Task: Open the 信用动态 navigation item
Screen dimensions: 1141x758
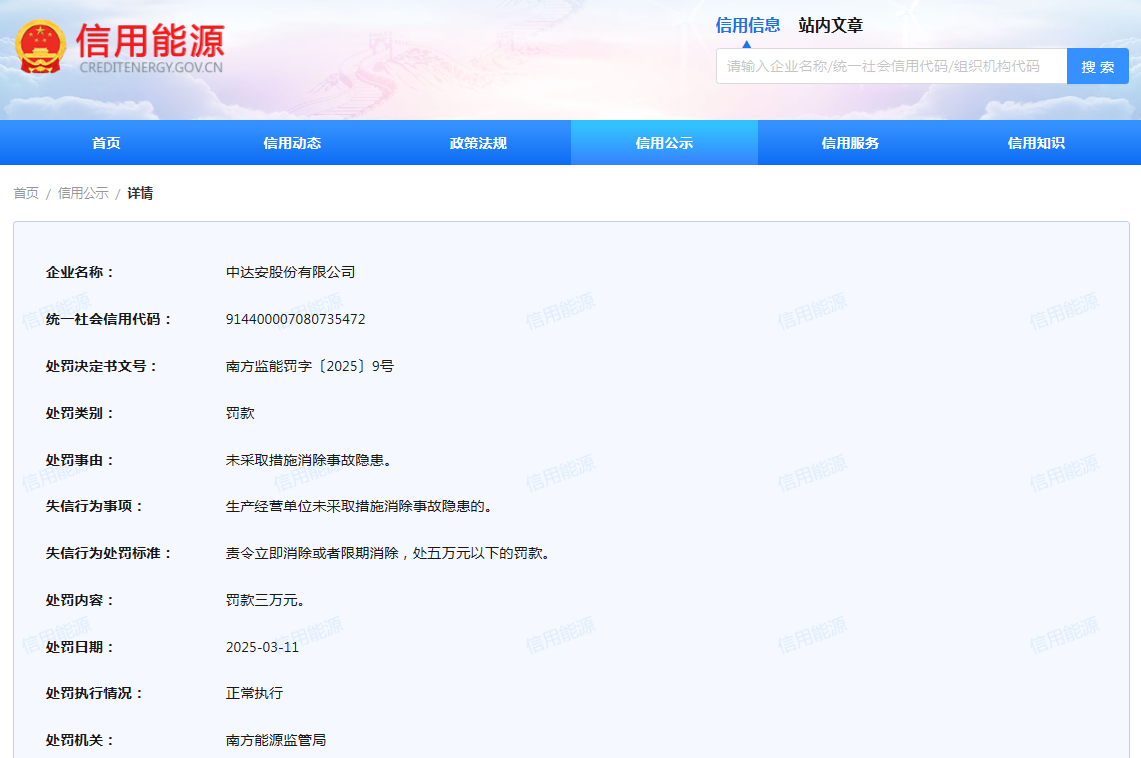Action: click(292, 143)
